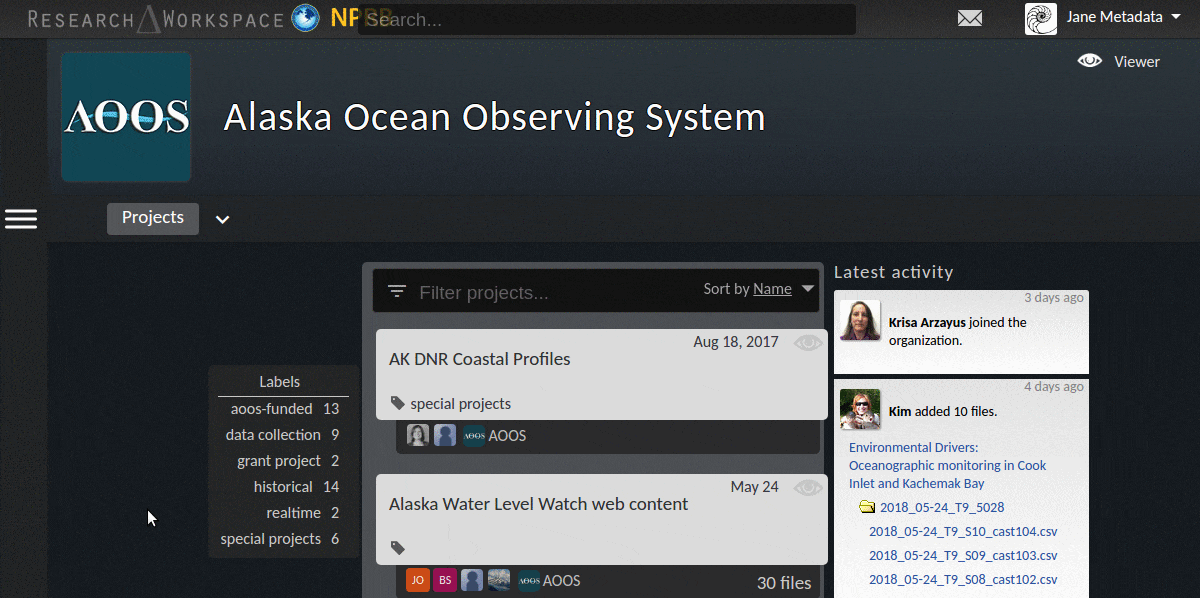Click the Research Workspace logo

point(158,18)
